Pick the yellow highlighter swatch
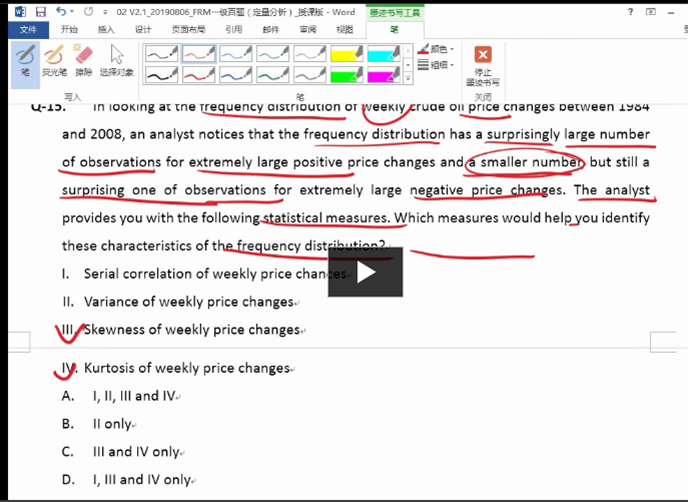The width and height of the screenshot is (688, 502). pos(347,53)
